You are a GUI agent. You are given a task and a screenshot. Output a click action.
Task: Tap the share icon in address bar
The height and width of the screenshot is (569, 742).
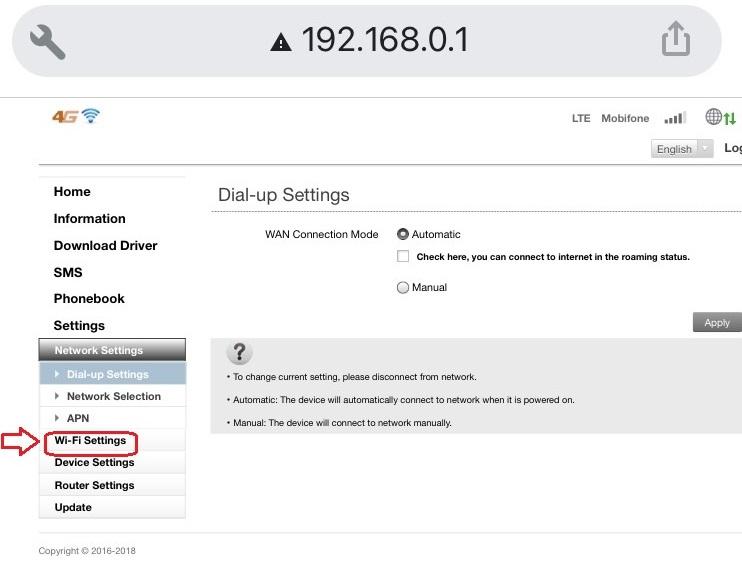[x=675, y=39]
